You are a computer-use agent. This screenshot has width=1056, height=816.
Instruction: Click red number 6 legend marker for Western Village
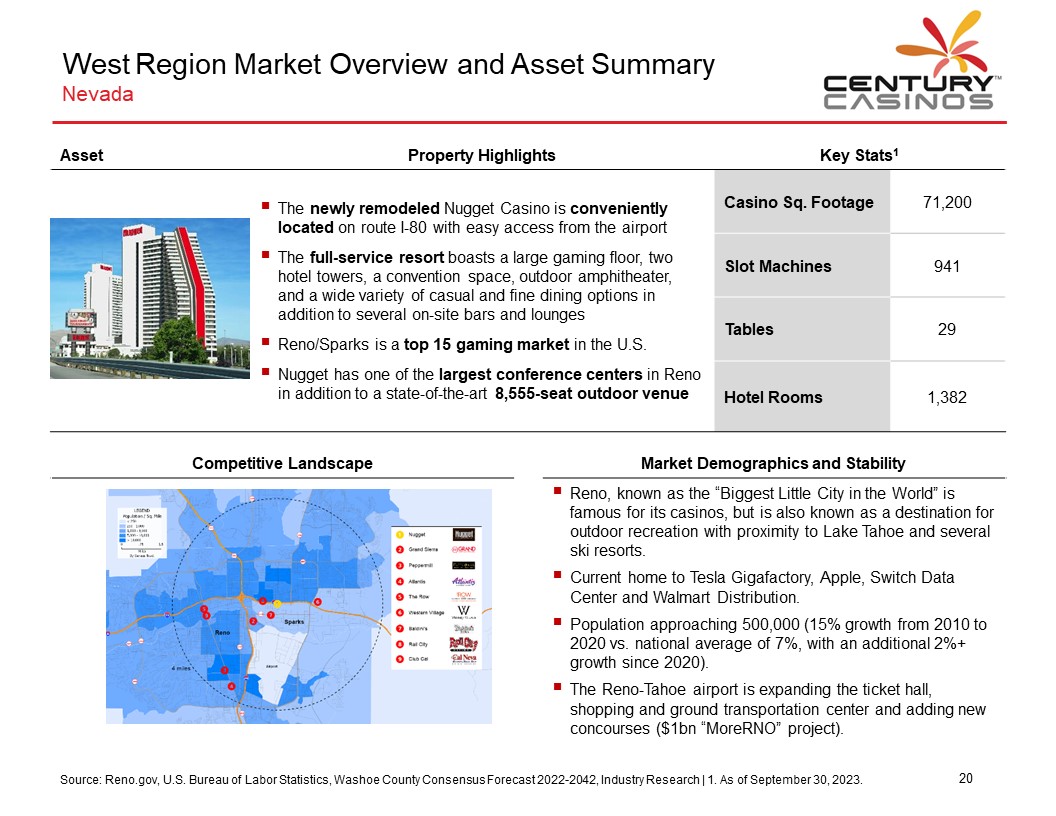pyautogui.click(x=399, y=613)
